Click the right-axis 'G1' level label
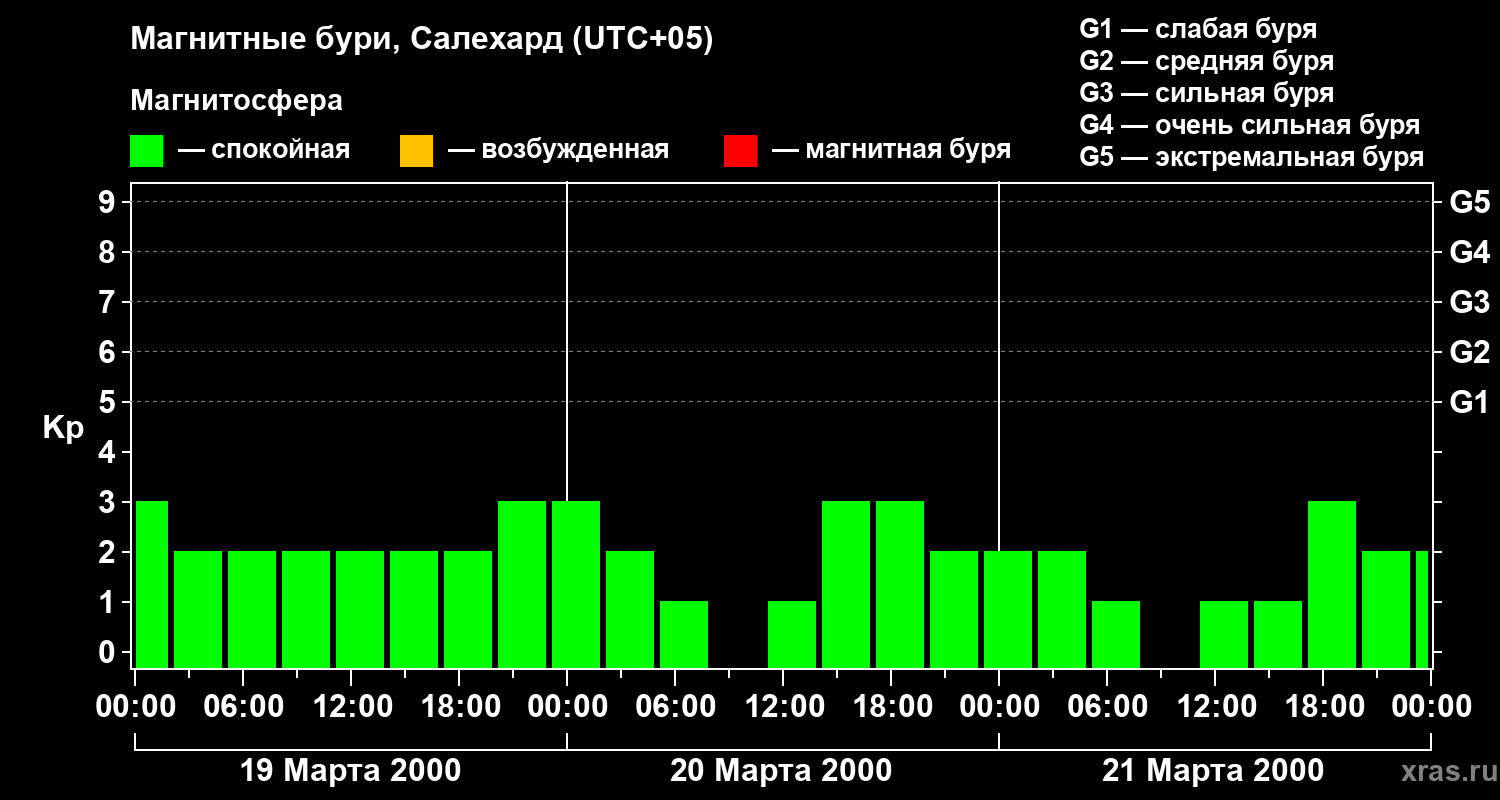Image resolution: width=1500 pixels, height=800 pixels. coord(1470,402)
